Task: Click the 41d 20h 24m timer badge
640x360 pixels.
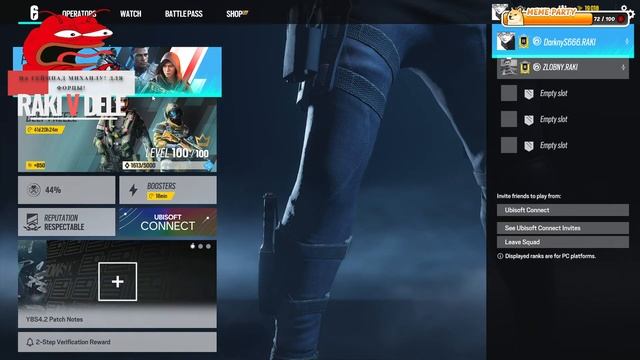Action: point(45,130)
